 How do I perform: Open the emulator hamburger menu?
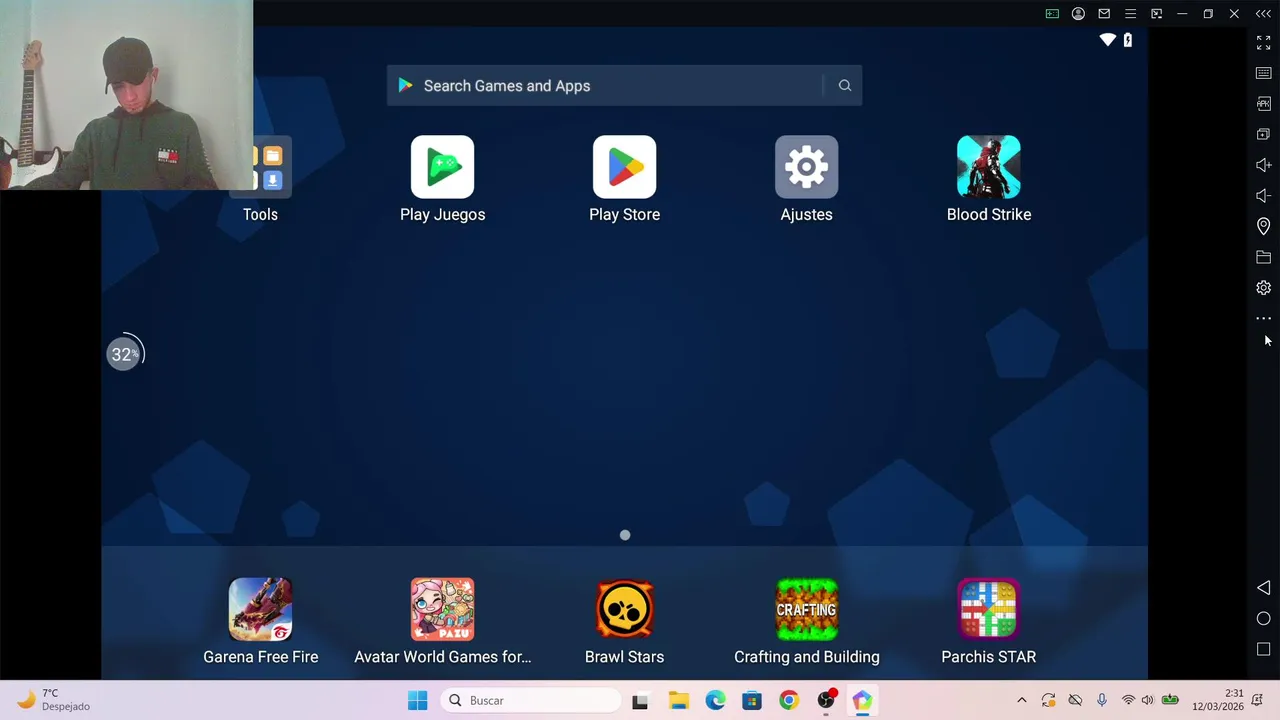(1130, 14)
